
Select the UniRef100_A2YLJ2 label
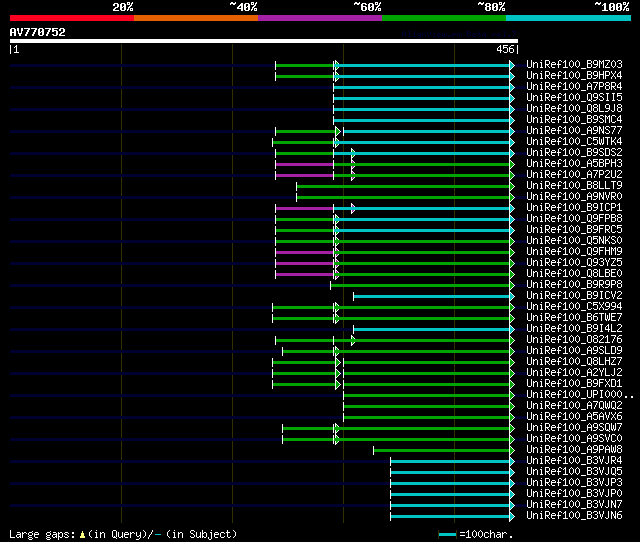point(574,373)
